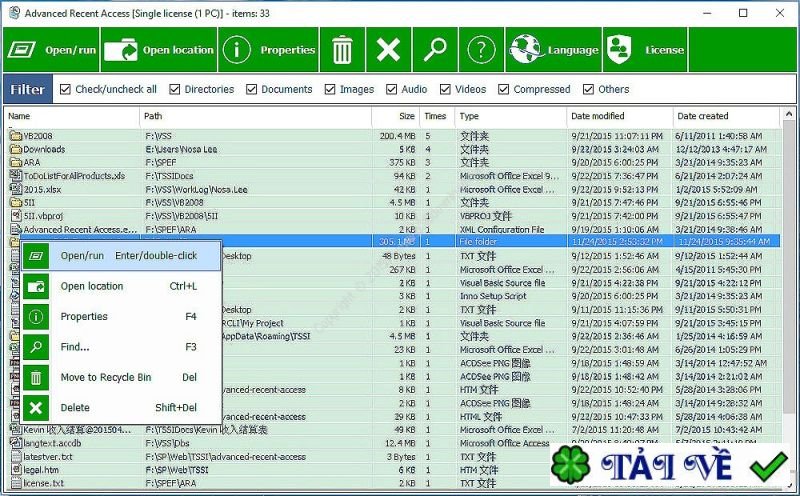Click the Open location toolbar button
800x496 pixels.
coord(159,50)
